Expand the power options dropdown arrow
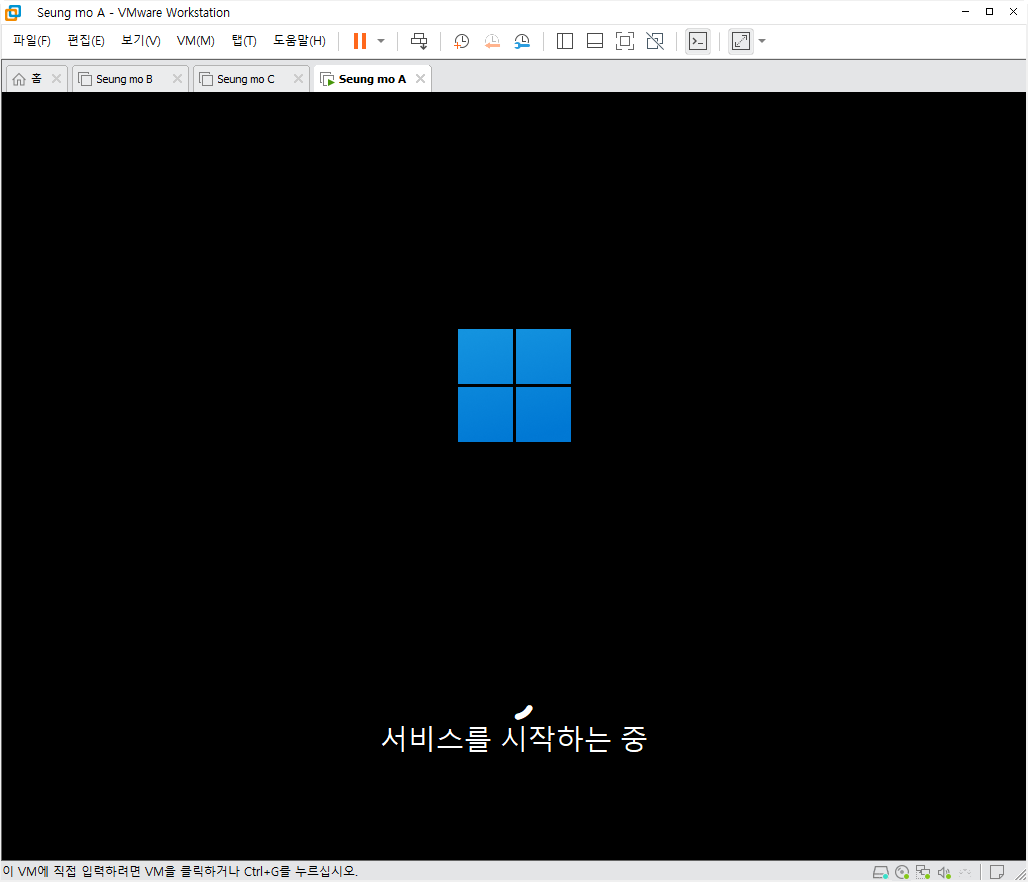 tap(381, 41)
